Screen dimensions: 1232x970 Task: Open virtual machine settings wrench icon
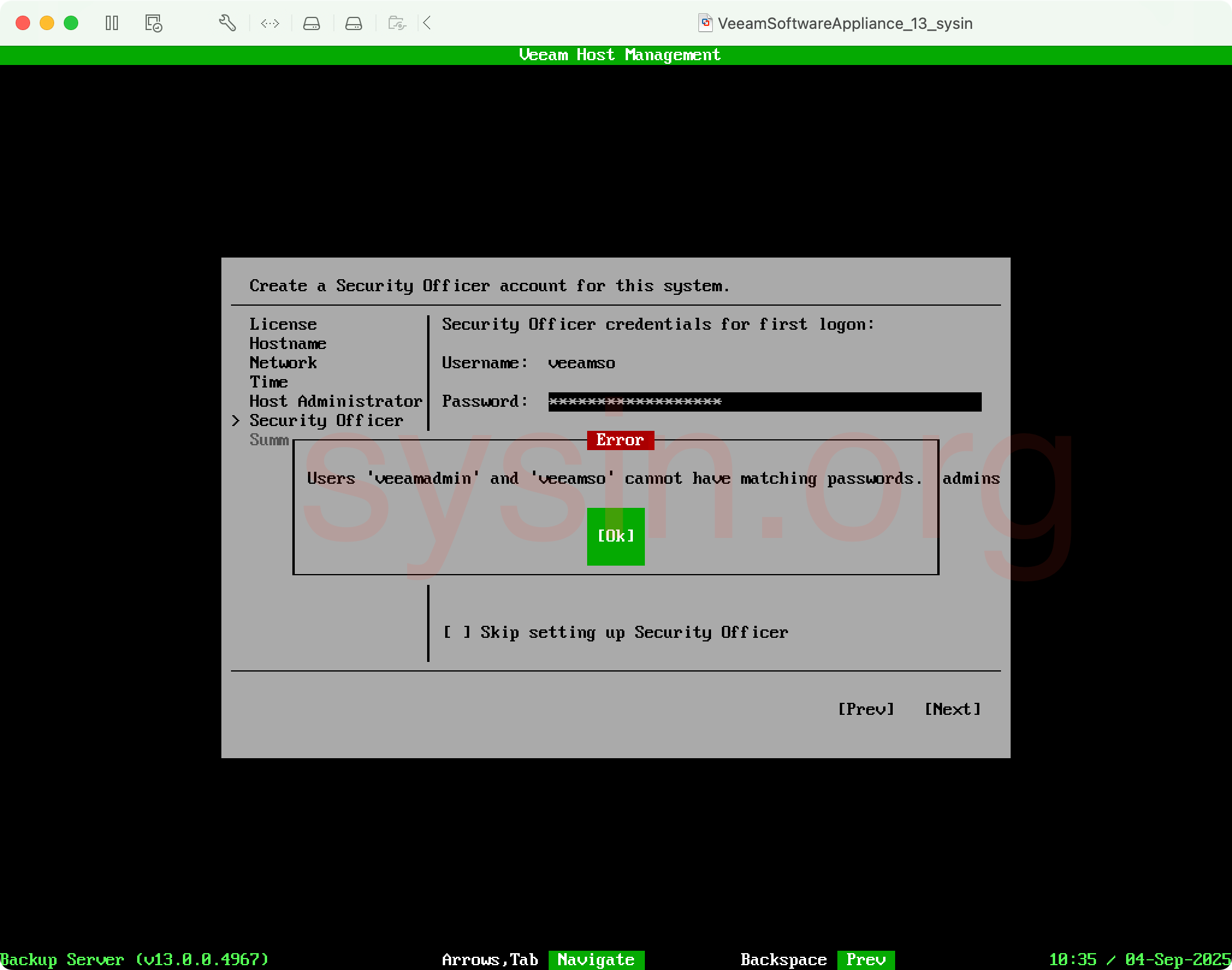pyautogui.click(x=227, y=23)
